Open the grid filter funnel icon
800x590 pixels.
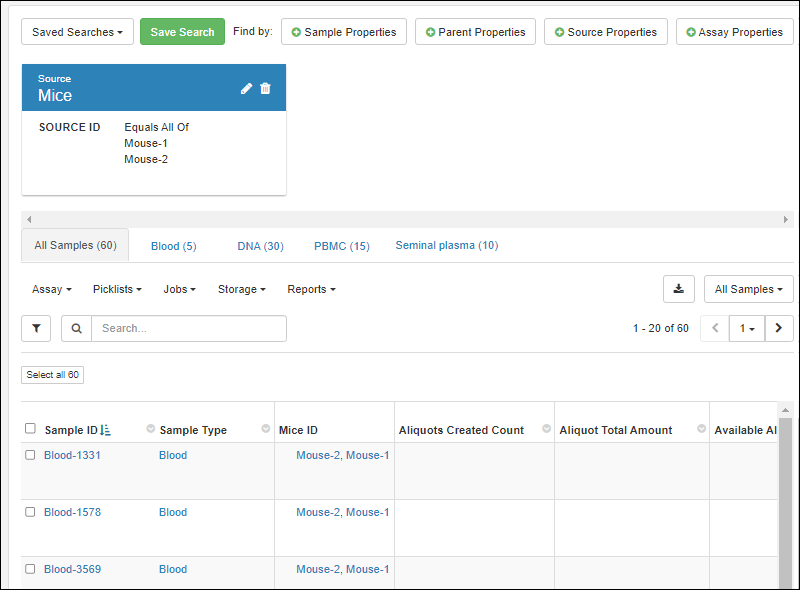[x=36, y=328]
